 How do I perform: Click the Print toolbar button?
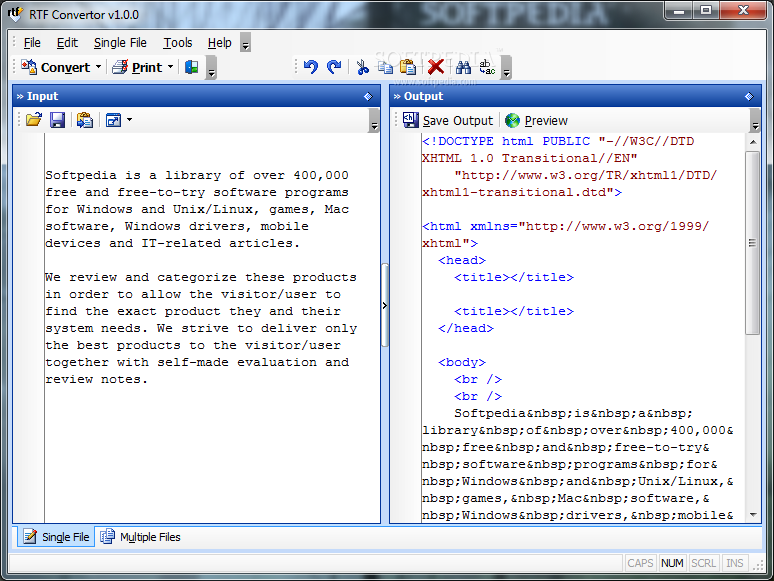137,67
